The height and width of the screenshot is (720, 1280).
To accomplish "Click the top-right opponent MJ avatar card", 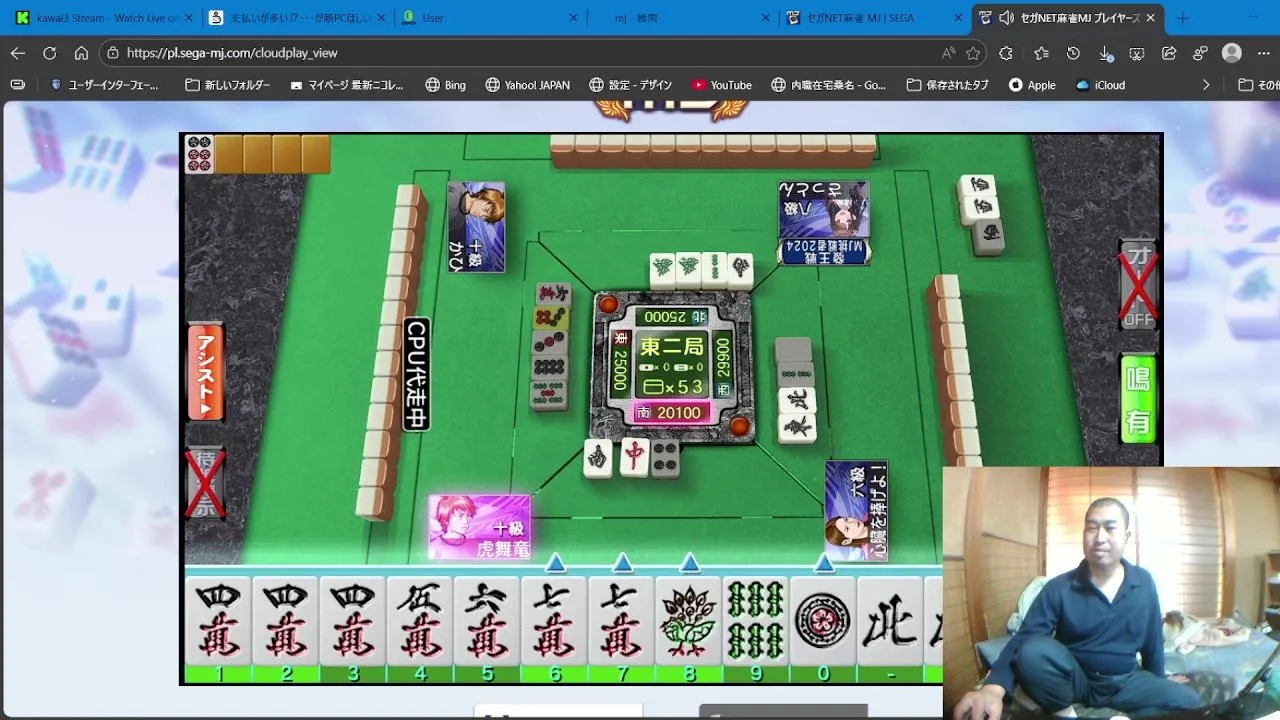I will pyautogui.click(x=823, y=223).
